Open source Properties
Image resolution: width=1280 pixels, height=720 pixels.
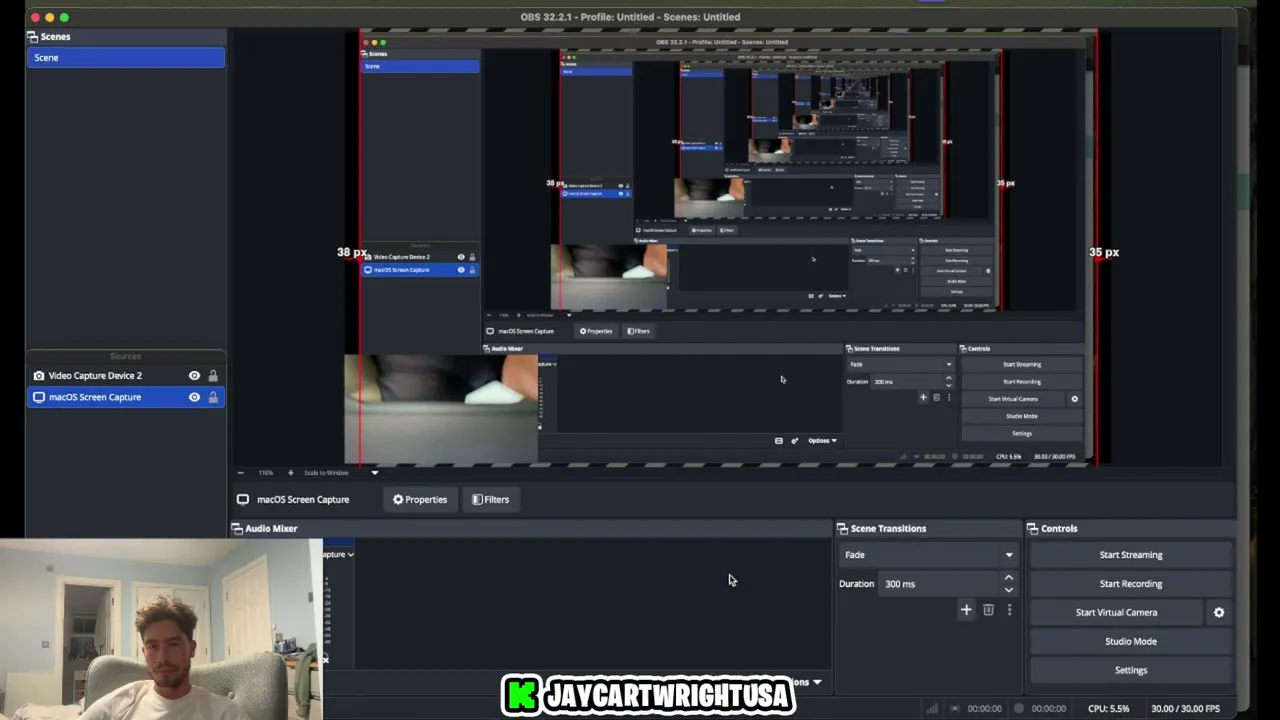click(420, 500)
